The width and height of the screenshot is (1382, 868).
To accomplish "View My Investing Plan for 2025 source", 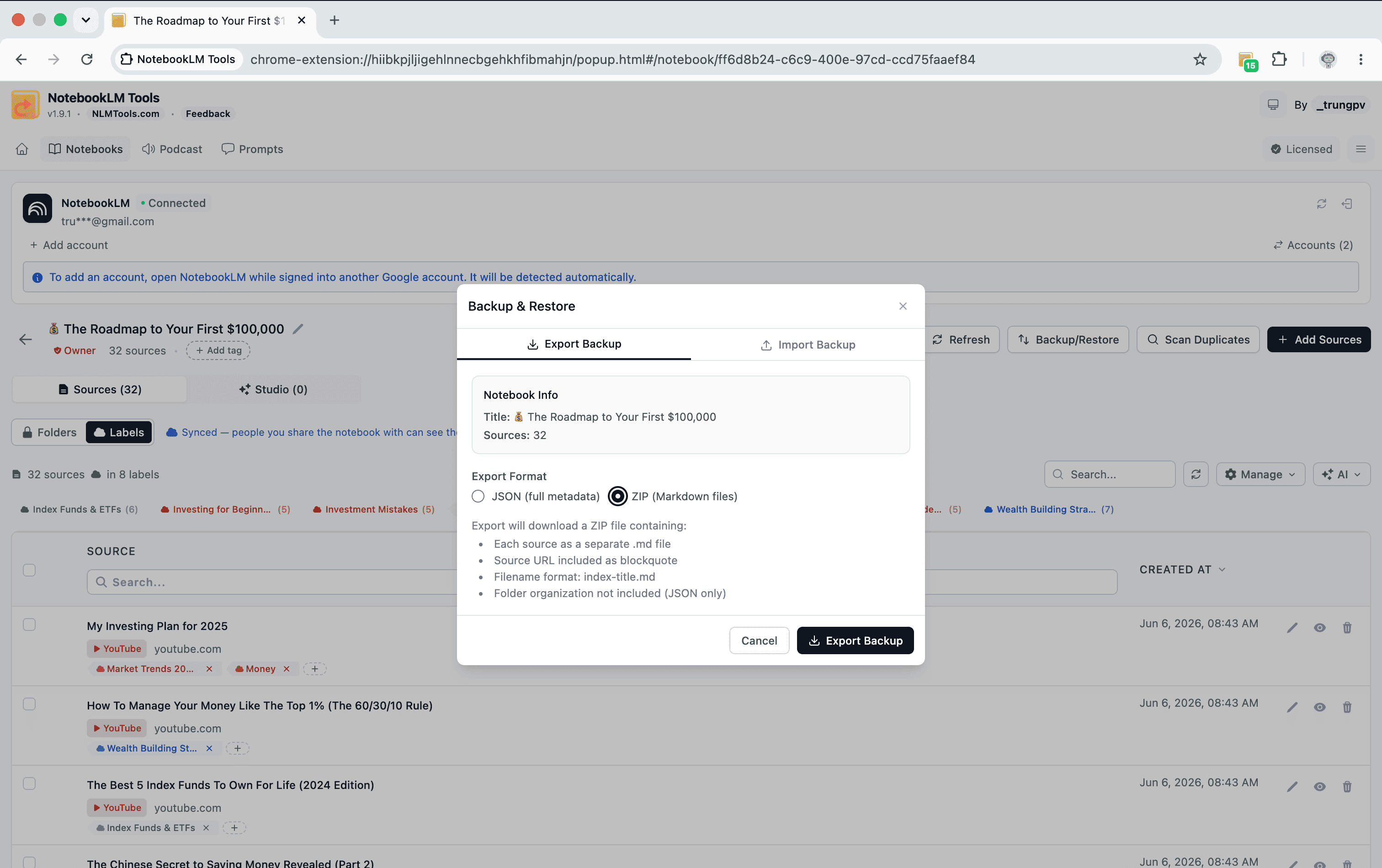I will point(1319,628).
